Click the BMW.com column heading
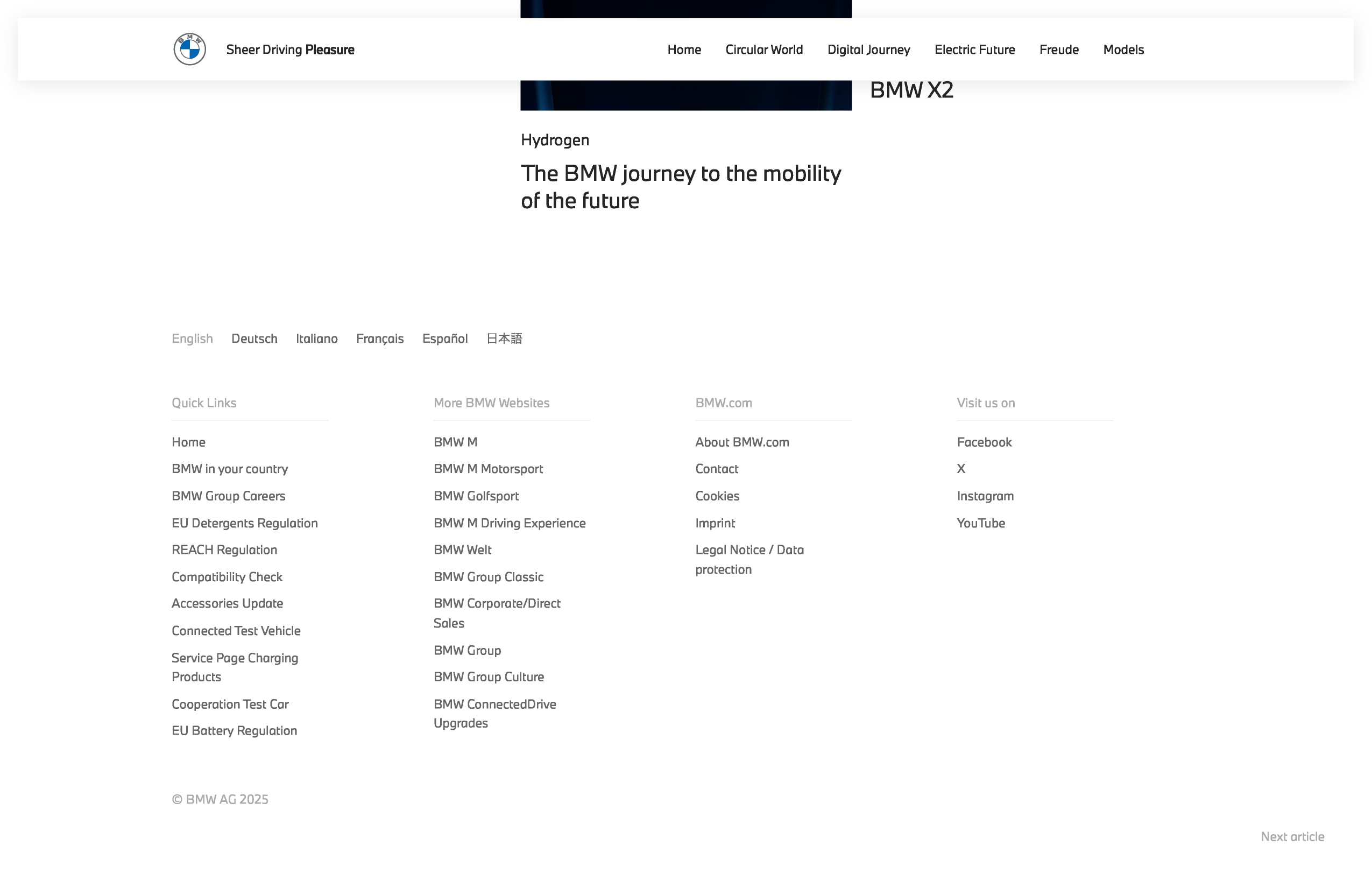Screen dimensions: 1372x888 pos(724,403)
